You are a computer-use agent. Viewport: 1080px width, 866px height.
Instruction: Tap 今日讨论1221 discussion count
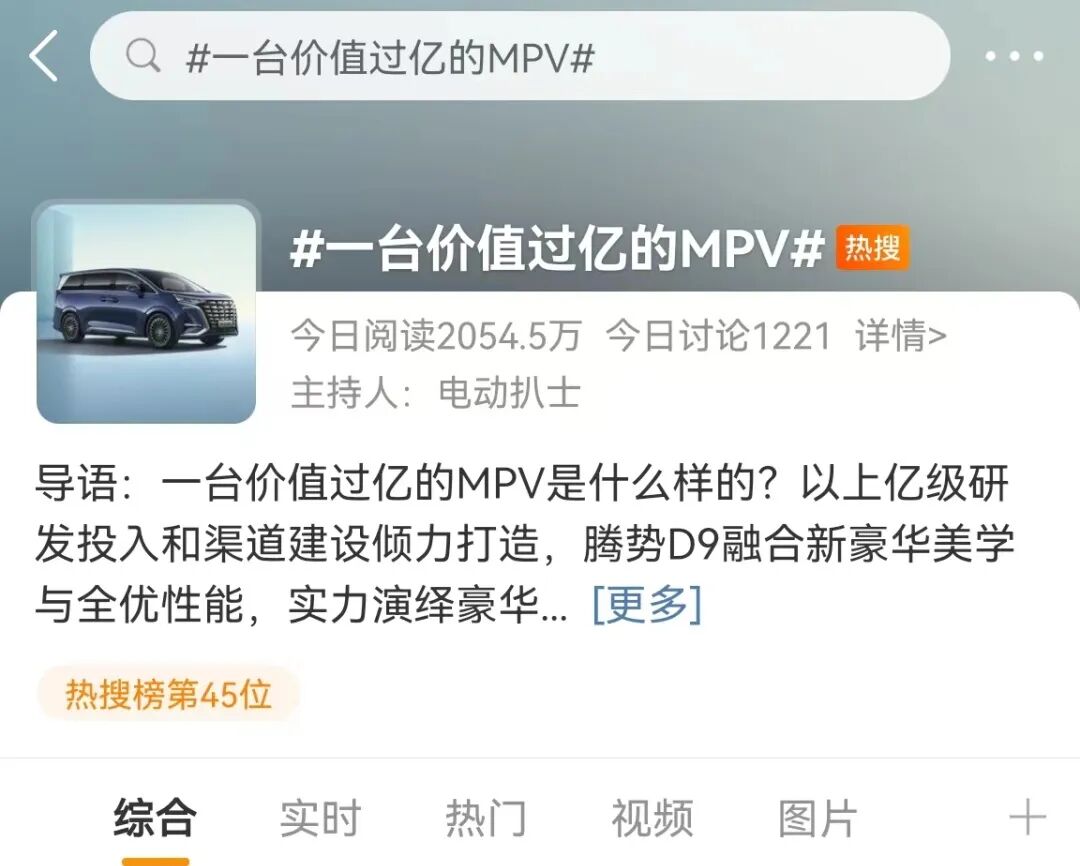(718, 336)
